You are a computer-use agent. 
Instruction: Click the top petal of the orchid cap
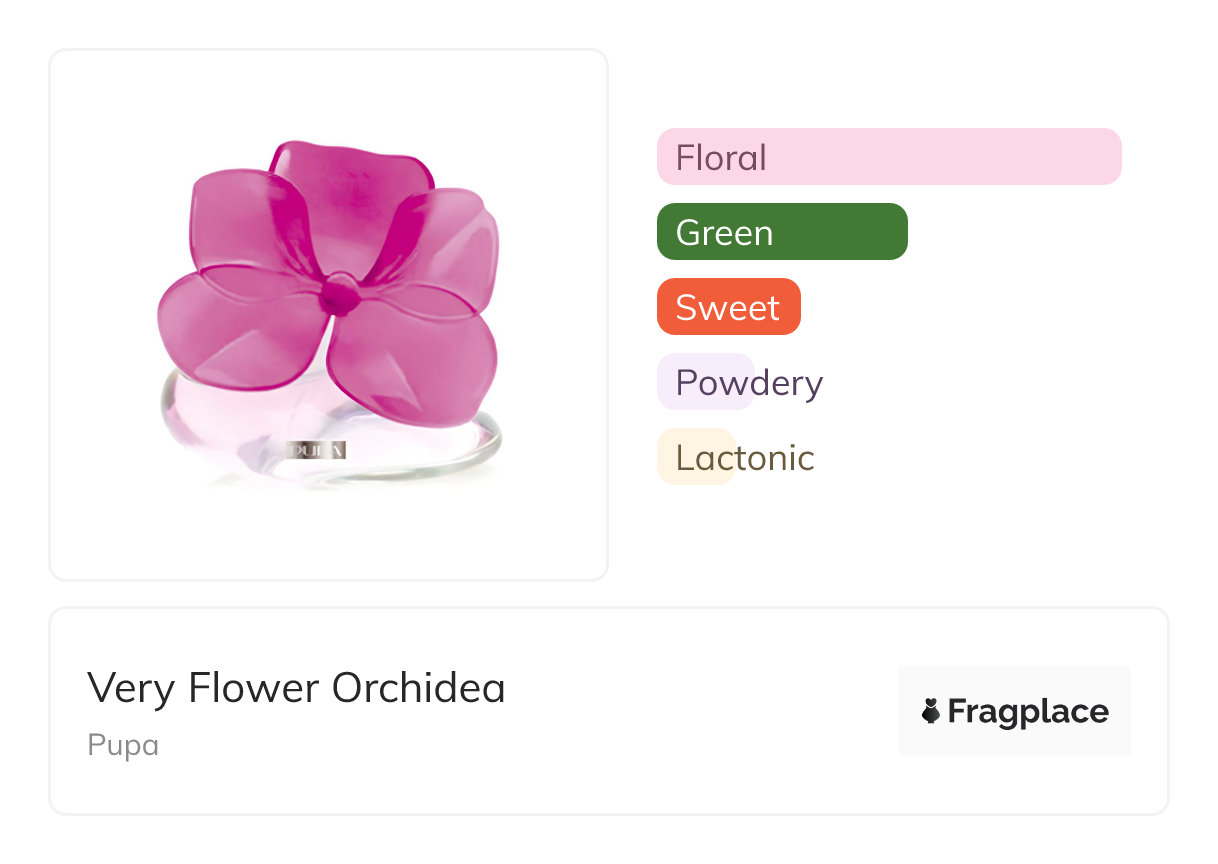tap(350, 190)
